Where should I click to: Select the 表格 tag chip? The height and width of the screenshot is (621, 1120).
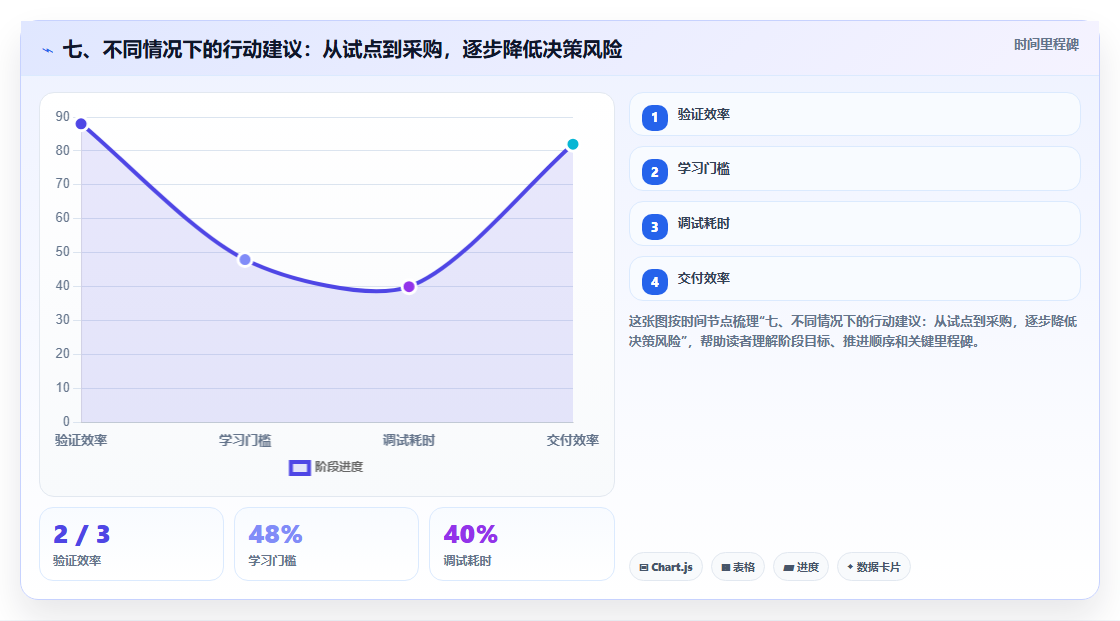[x=738, y=567]
